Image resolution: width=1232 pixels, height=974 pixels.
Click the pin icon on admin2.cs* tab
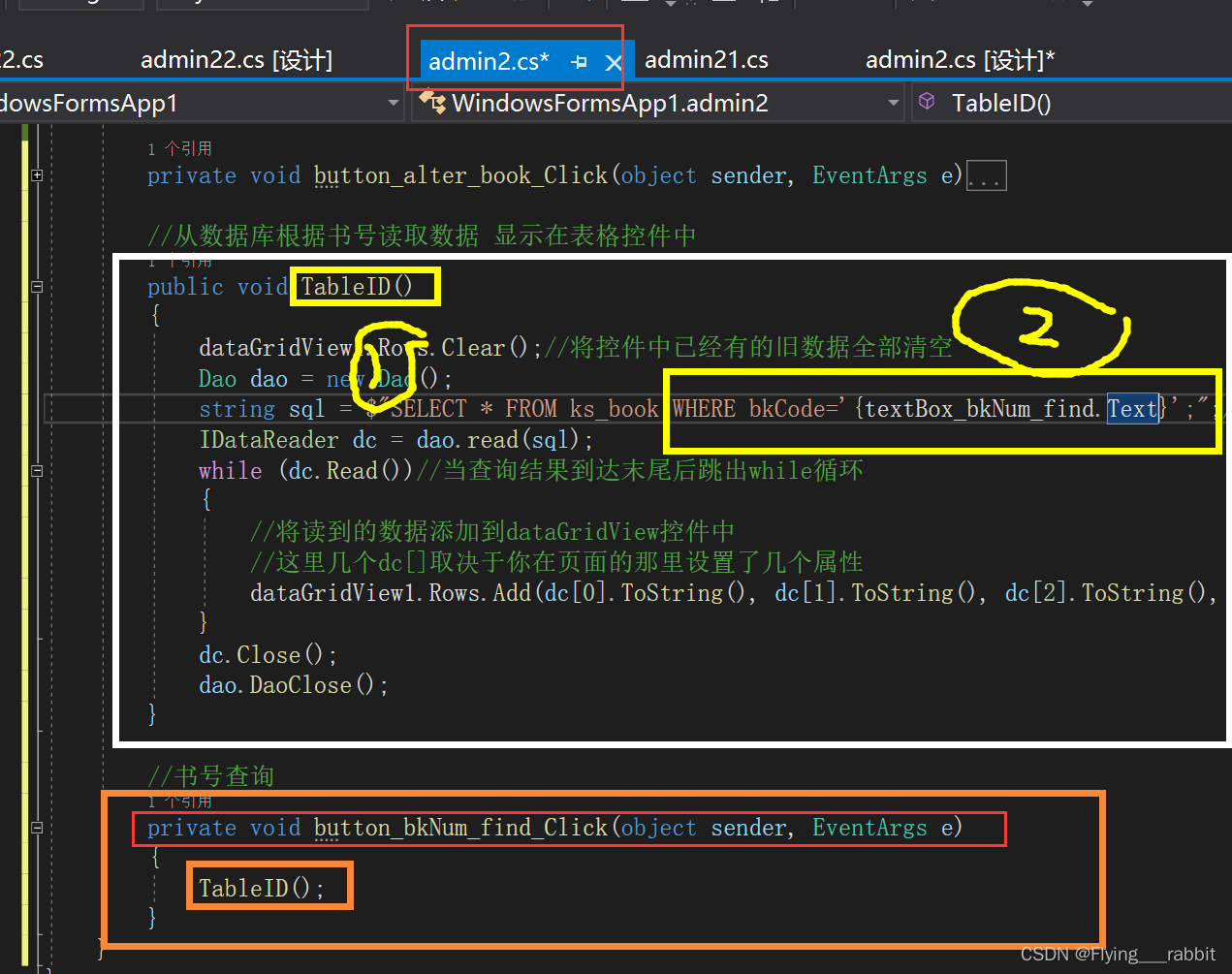coord(579,60)
